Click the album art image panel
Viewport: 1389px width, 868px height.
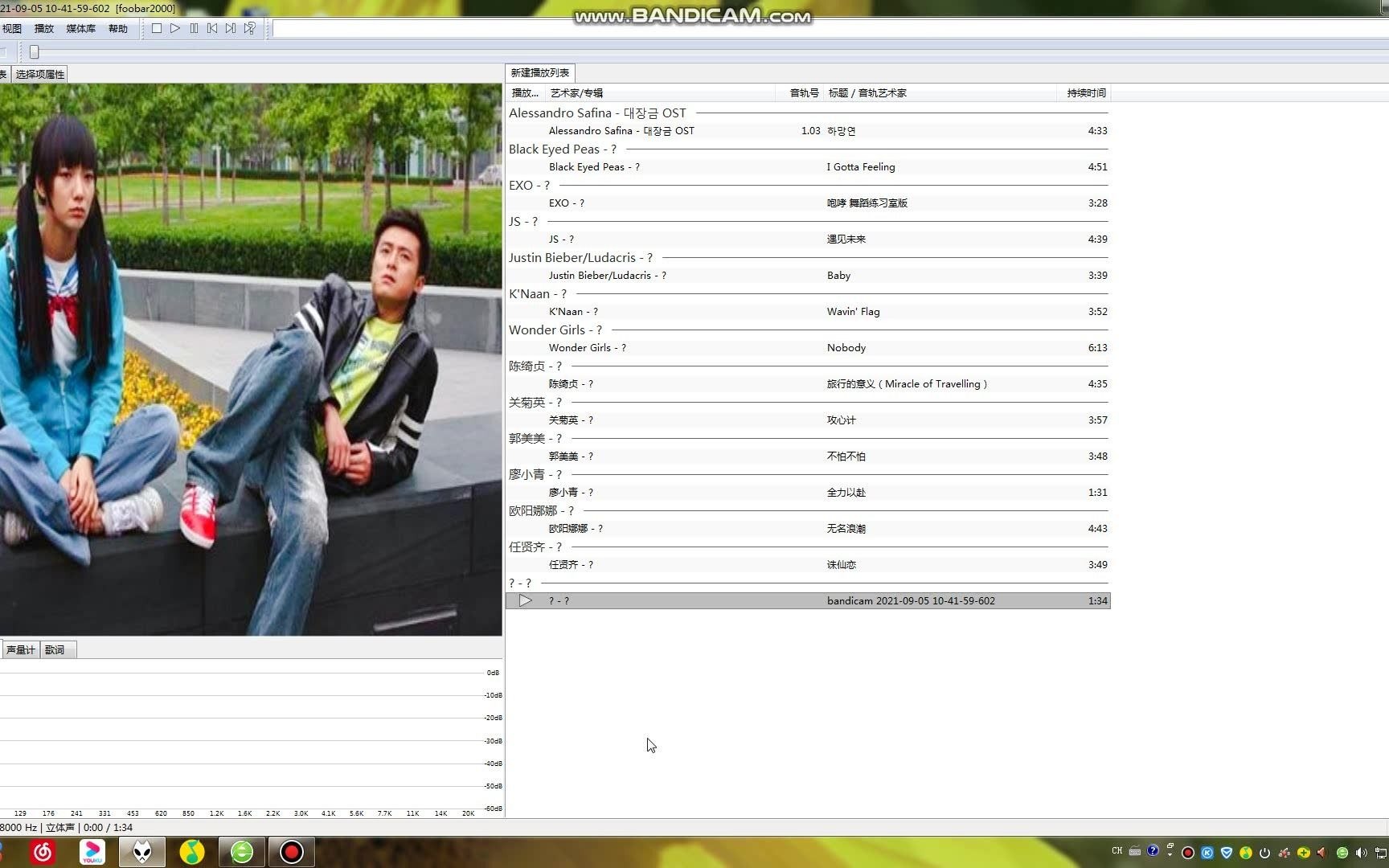pyautogui.click(x=251, y=359)
